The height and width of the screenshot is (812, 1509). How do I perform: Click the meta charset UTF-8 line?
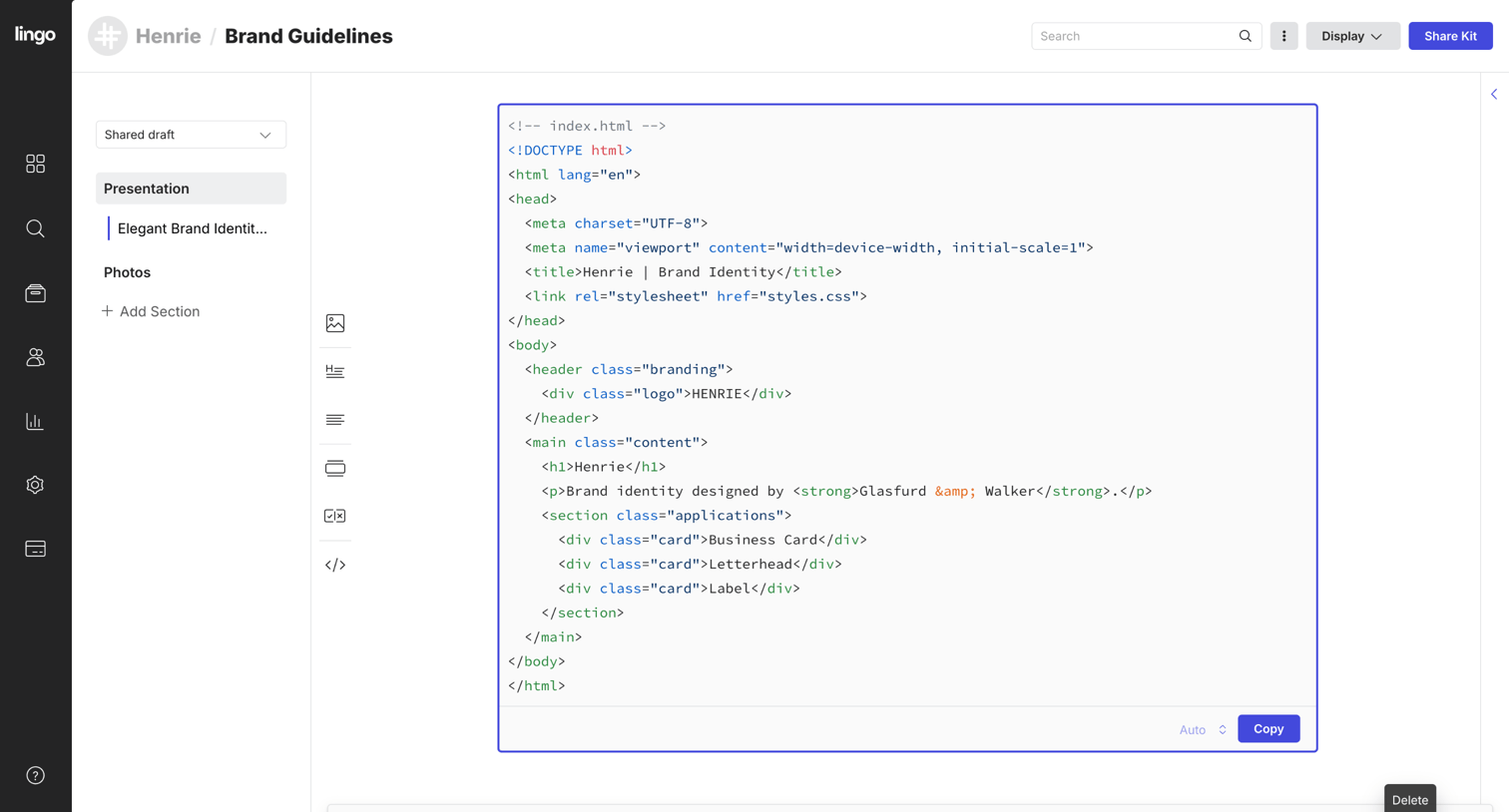click(x=616, y=223)
